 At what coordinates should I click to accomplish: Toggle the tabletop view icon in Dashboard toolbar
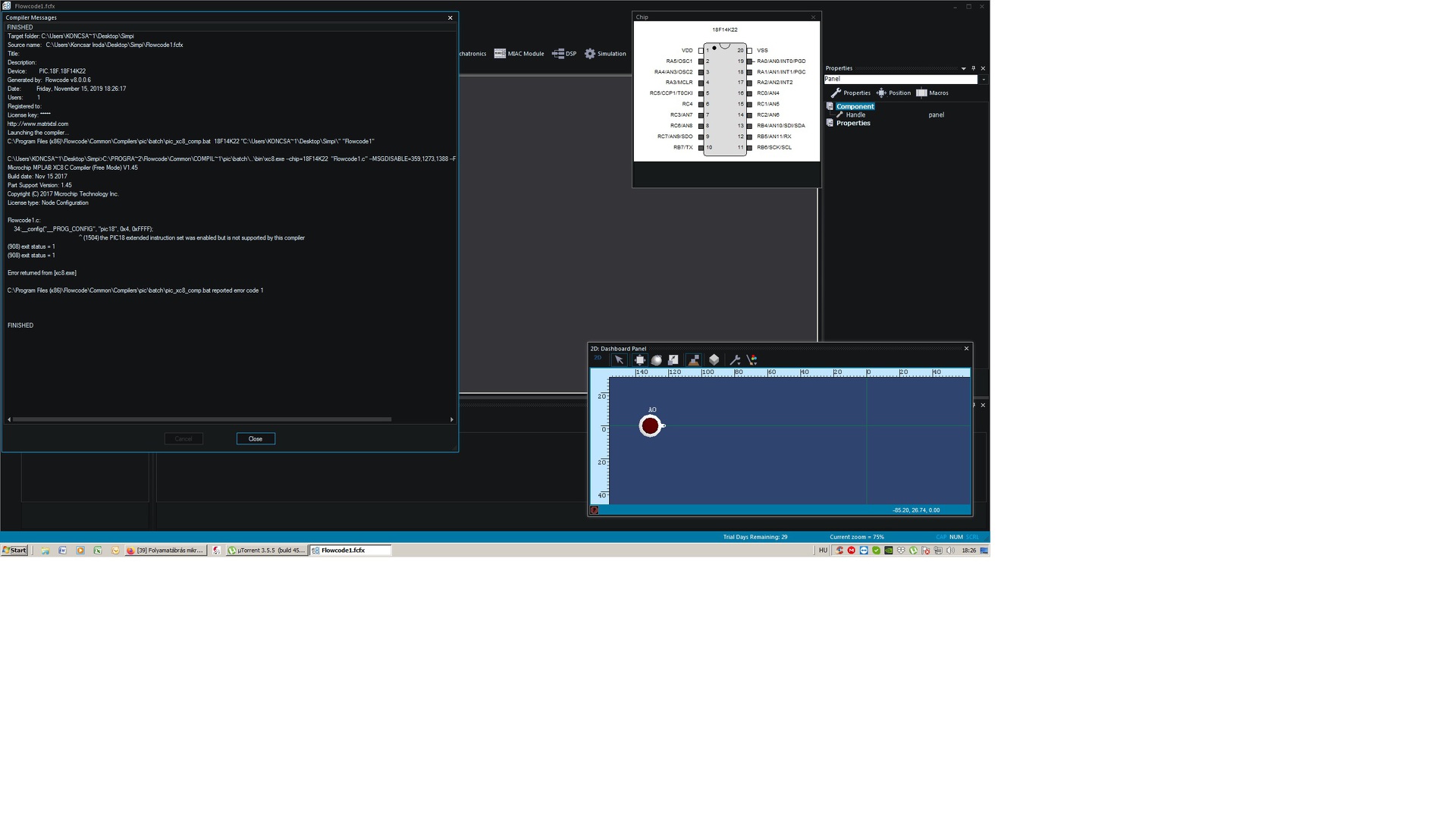coord(693,360)
